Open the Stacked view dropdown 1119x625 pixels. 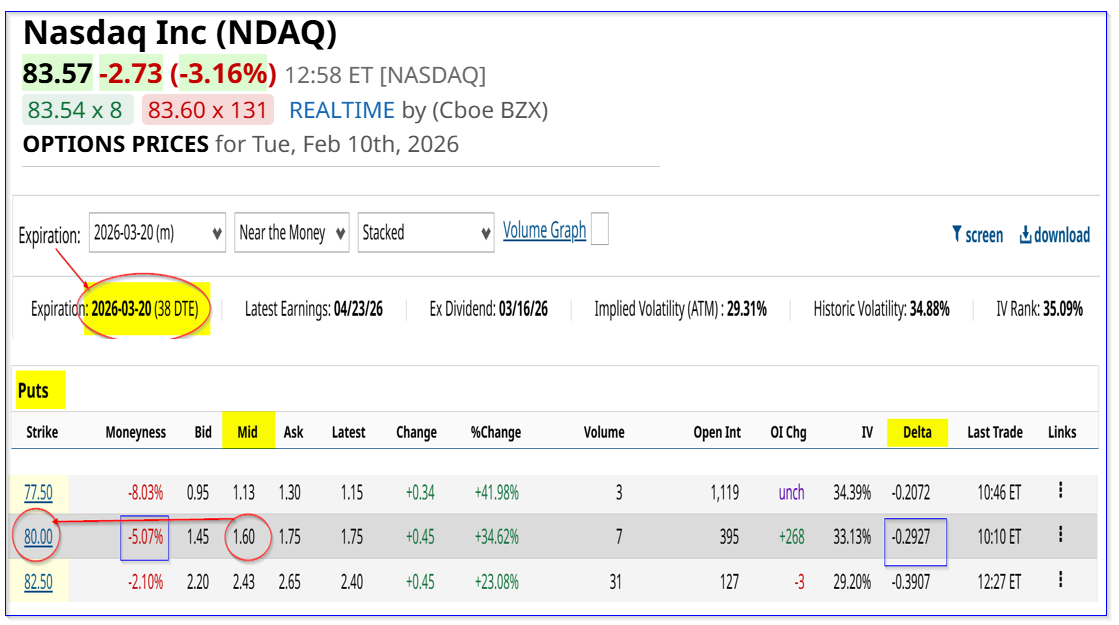click(426, 232)
